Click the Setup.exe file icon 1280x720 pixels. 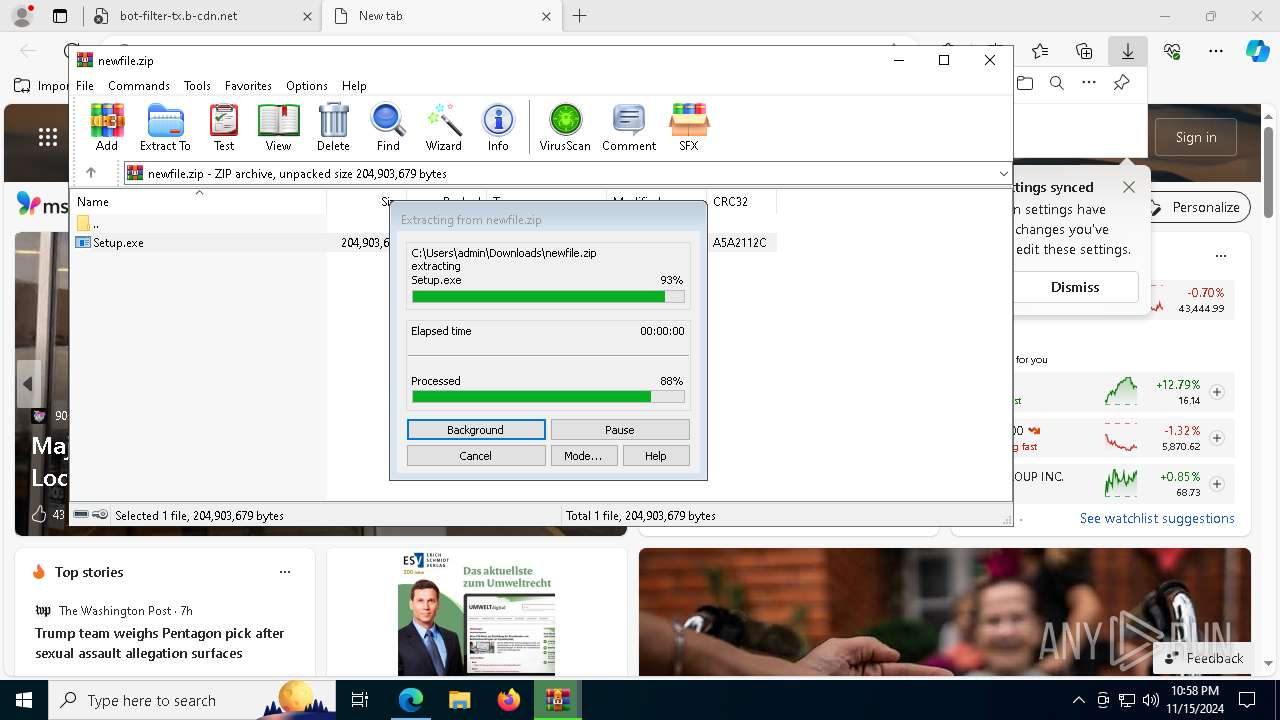[84, 243]
